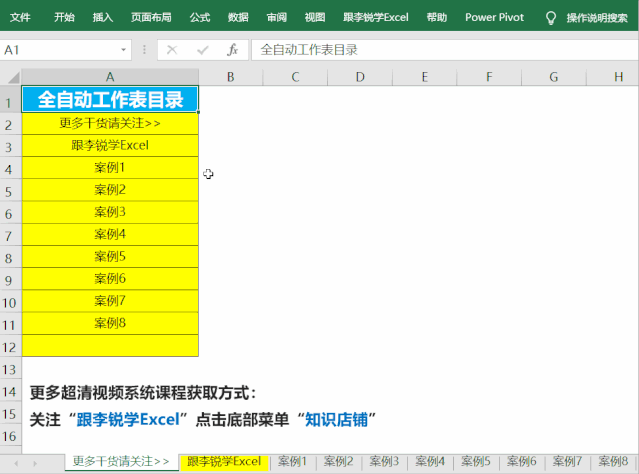This screenshot has width=639, height=474.
Task: Switch to the 开始 ribbon tab
Action: 64,17
